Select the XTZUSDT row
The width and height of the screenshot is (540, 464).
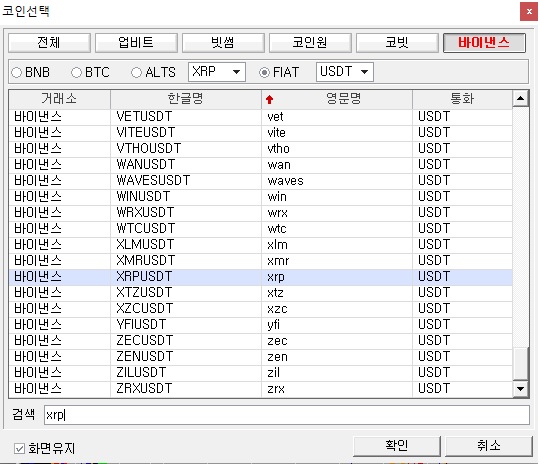[x=261, y=293]
